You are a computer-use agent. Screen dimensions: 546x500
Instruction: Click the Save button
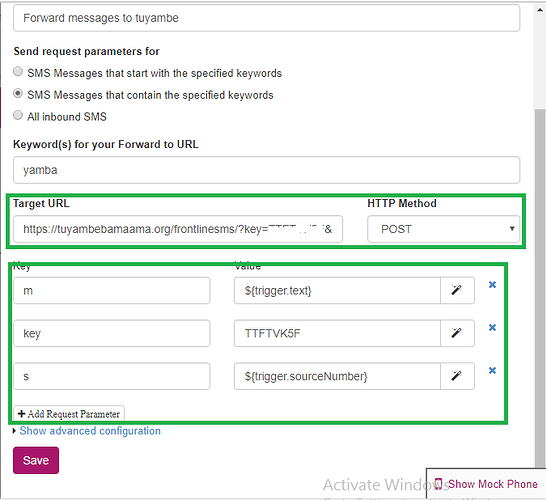[x=36, y=460]
